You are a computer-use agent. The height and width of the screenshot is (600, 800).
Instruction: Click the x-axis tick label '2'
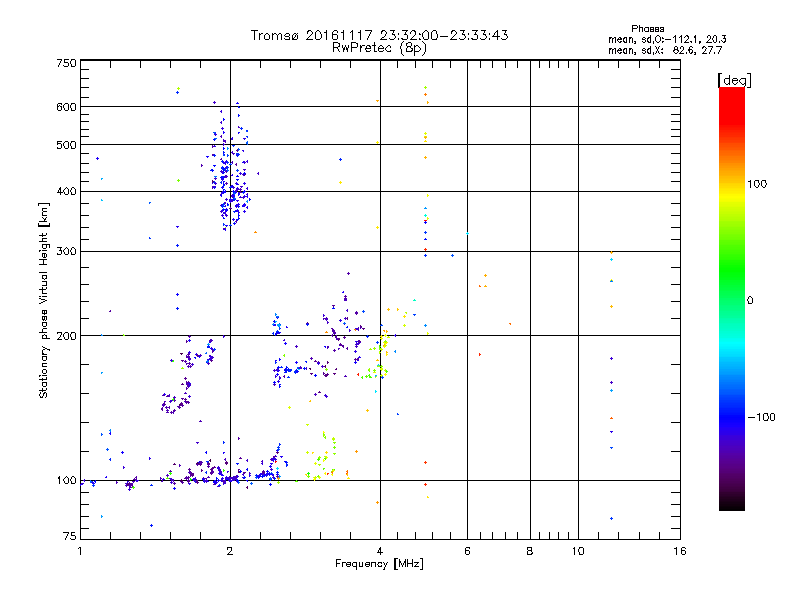[230, 551]
